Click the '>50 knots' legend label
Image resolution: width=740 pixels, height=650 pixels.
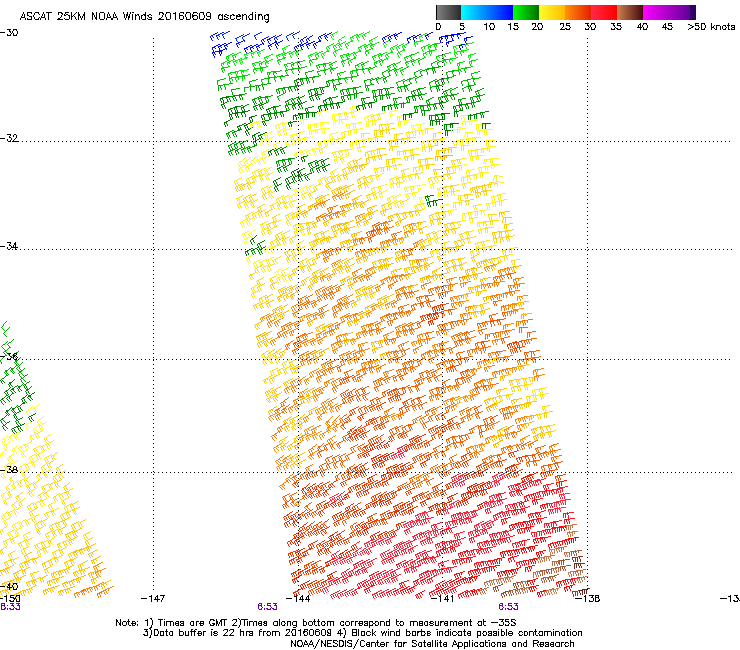click(711, 27)
